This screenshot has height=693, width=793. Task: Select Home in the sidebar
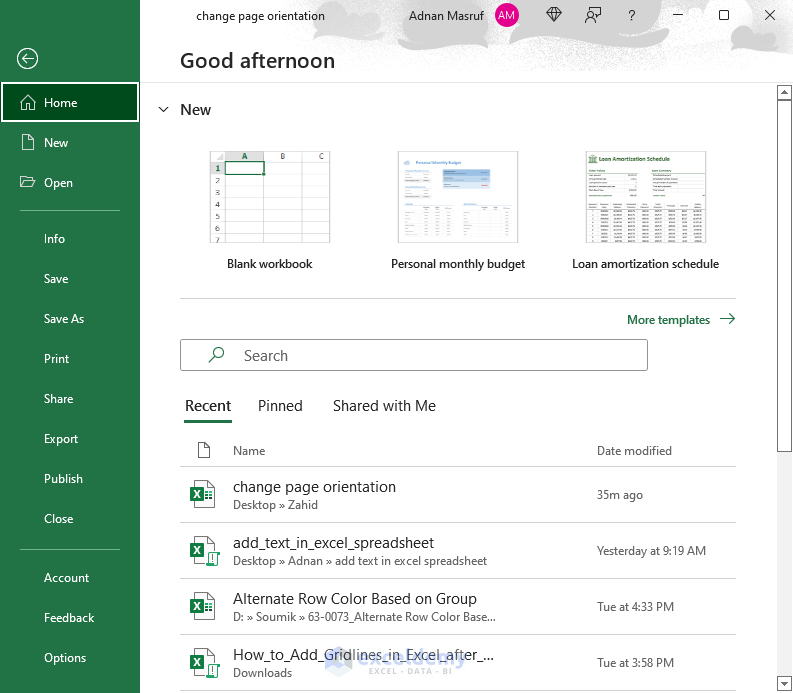(x=70, y=102)
